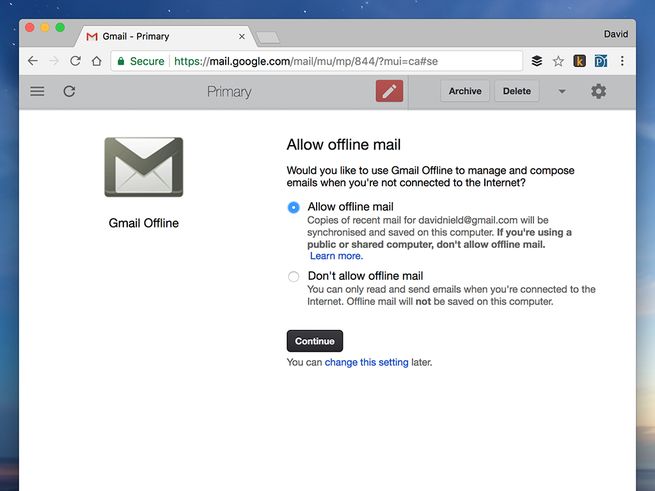Refresh the Gmail inbox using the toolbar icon

click(x=69, y=91)
